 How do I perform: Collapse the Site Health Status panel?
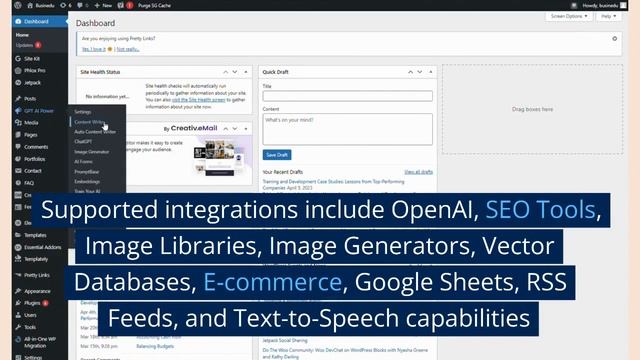coord(246,72)
